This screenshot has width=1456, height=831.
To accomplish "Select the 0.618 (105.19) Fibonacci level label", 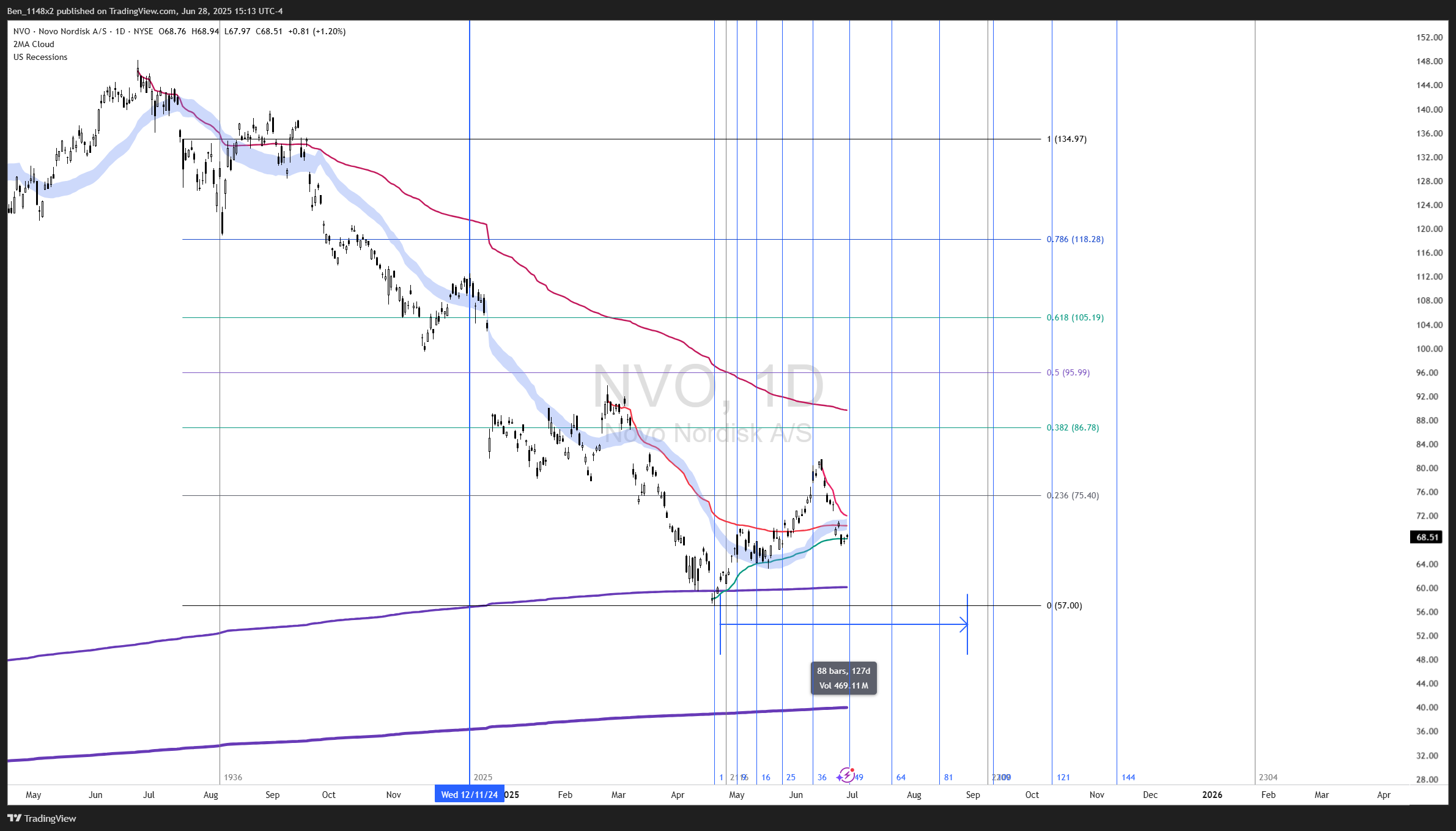I will (1075, 317).
